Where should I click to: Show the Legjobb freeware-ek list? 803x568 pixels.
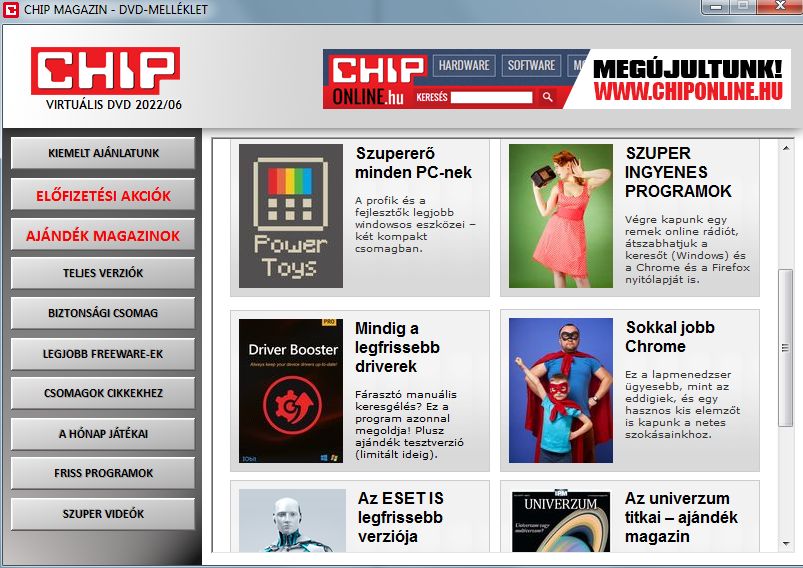tap(103, 354)
